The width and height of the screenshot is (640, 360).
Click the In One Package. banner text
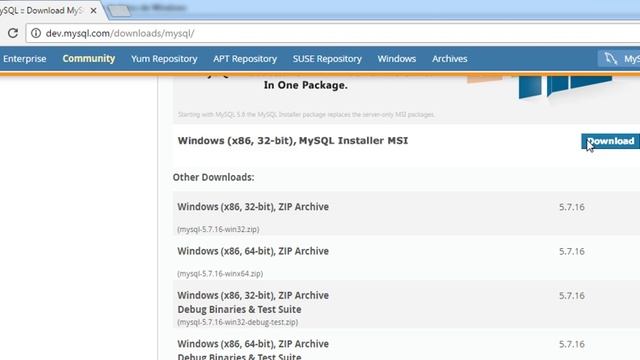pyautogui.click(x=306, y=85)
